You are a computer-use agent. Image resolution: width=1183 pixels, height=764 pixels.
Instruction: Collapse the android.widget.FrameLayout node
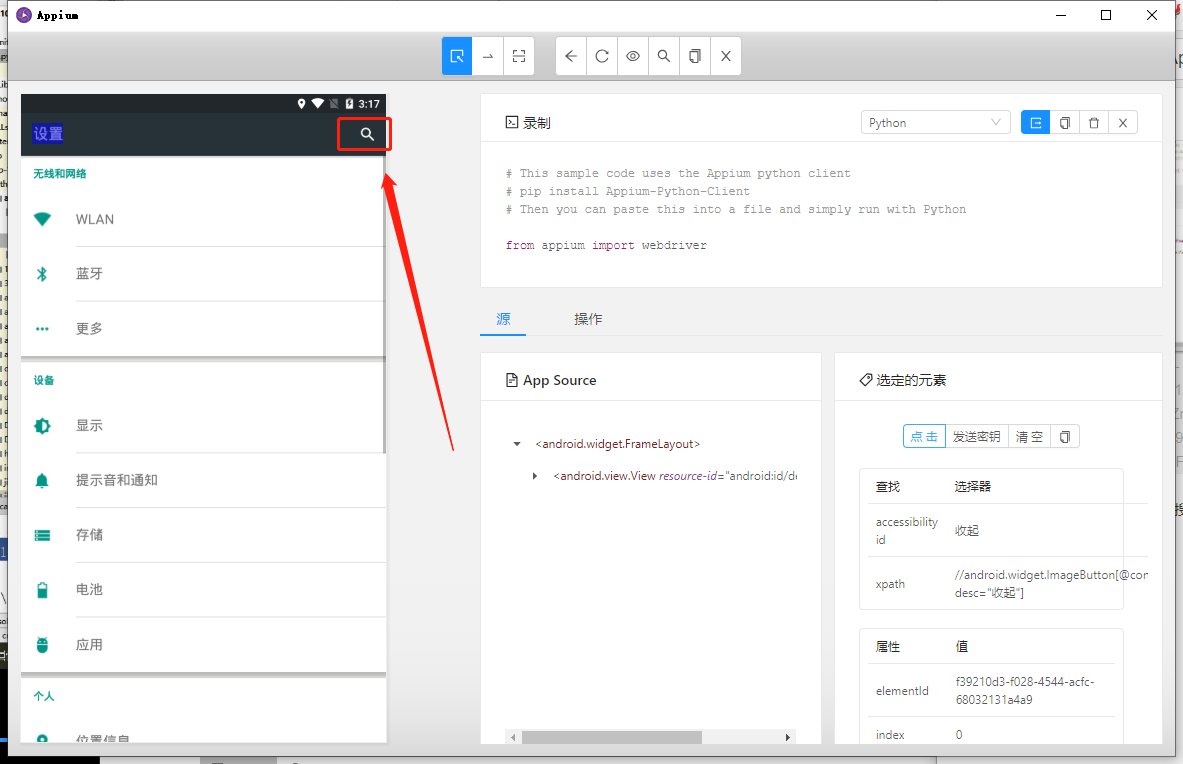click(x=517, y=443)
